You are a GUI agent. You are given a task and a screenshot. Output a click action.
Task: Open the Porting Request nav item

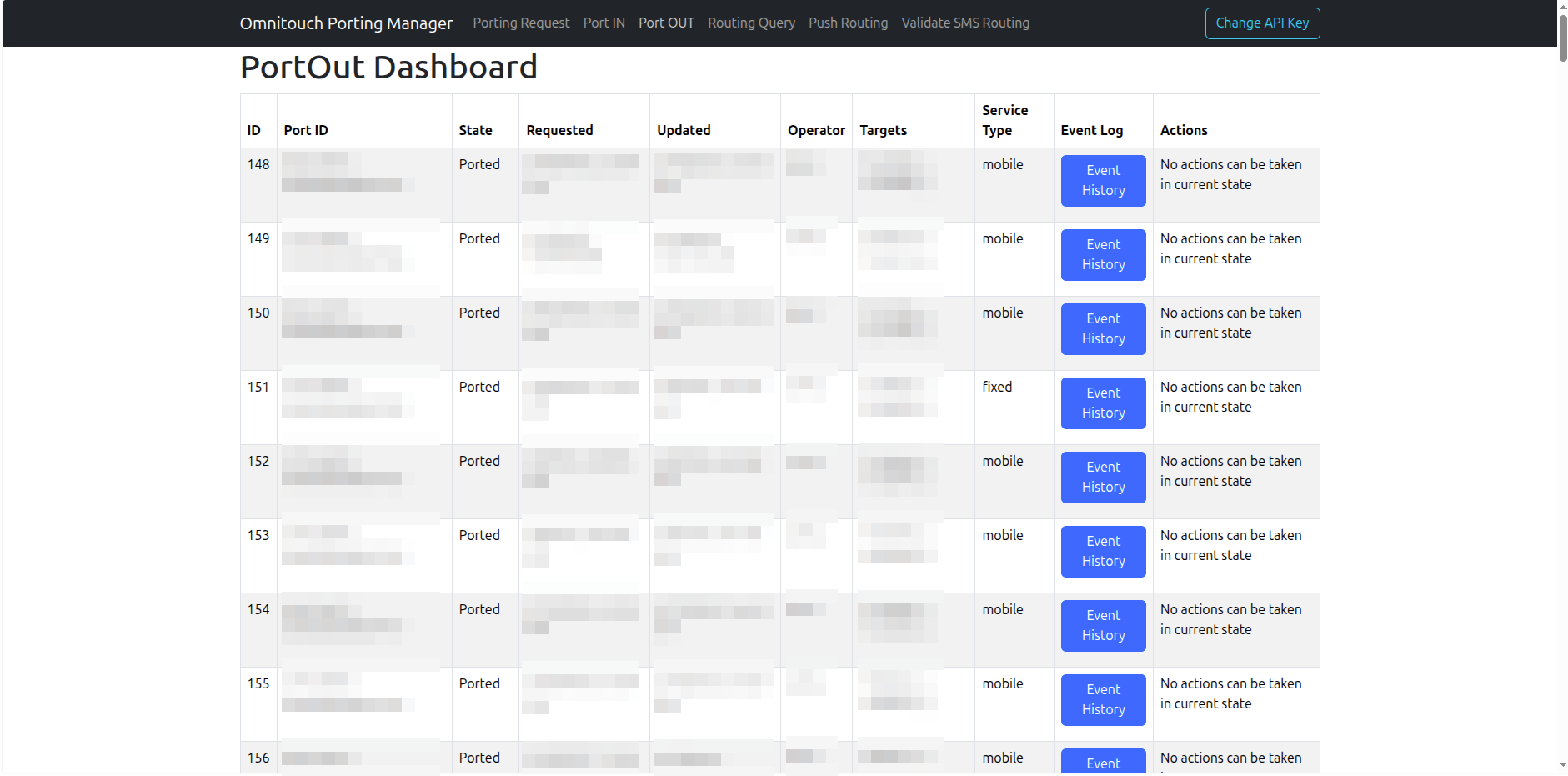click(x=521, y=23)
